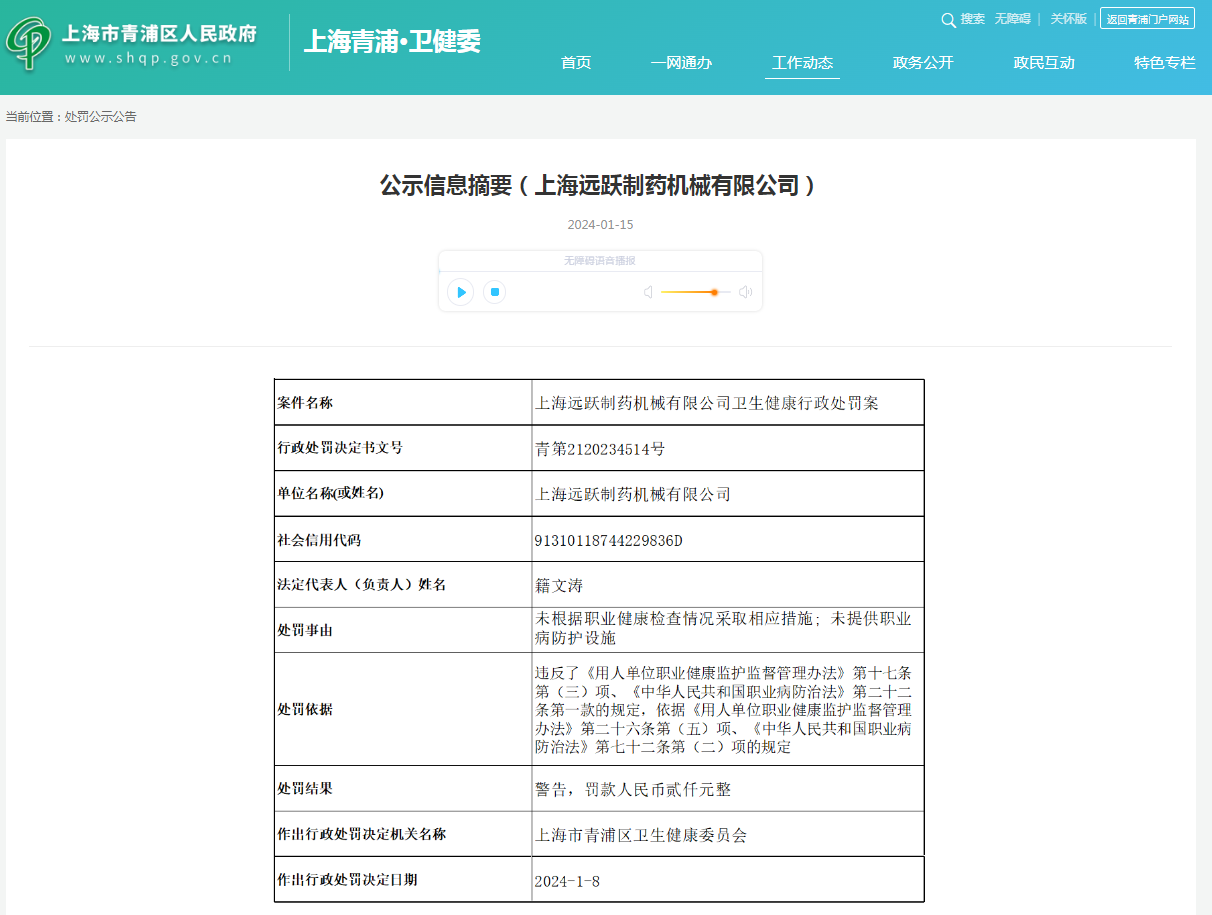Image resolution: width=1212 pixels, height=915 pixels.
Task: Click the 处罚依据 label
Action: 305,709
